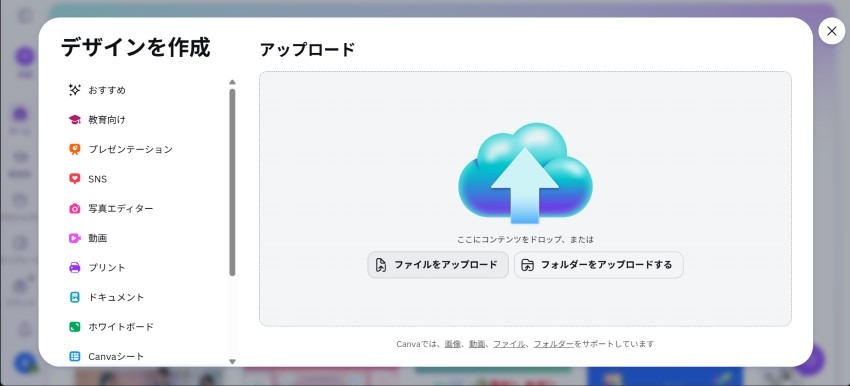
Task: Click the cloud upload illustration
Action: (x=525, y=173)
